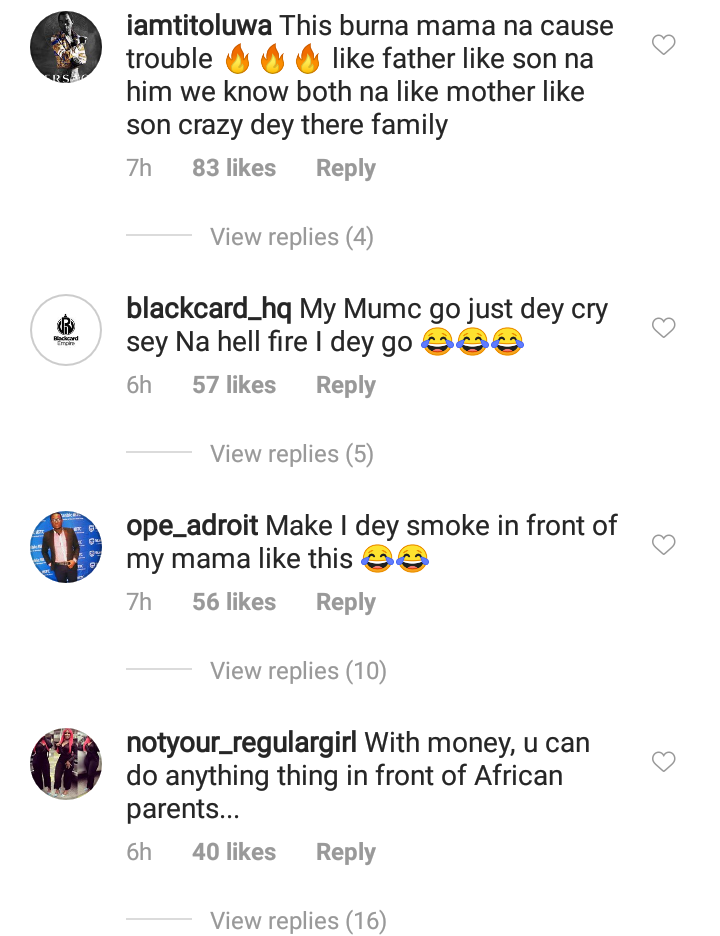Like iamtitoluwa's comment with the heart icon
Image resolution: width=720 pixels, height=936 pixels.
tap(663, 45)
